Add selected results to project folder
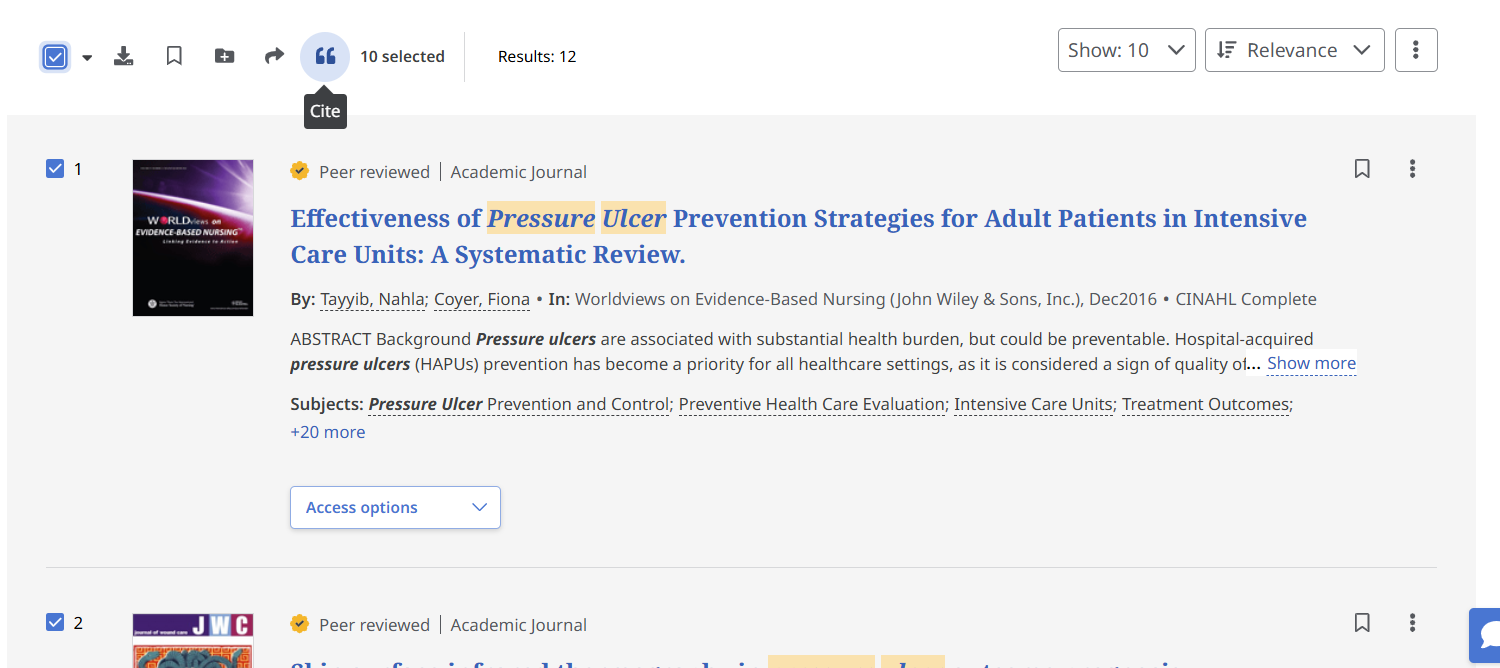The height and width of the screenshot is (668, 1500). tap(225, 56)
